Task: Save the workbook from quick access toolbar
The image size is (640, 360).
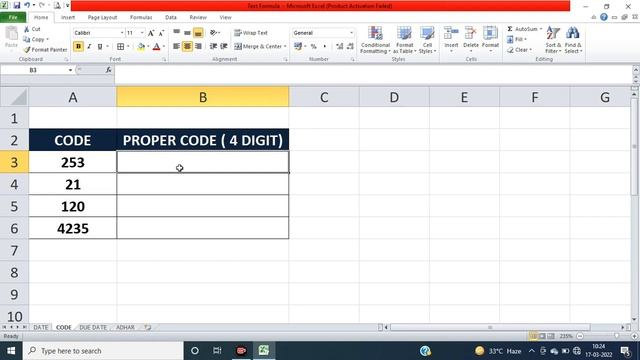Action: tap(16, 6)
